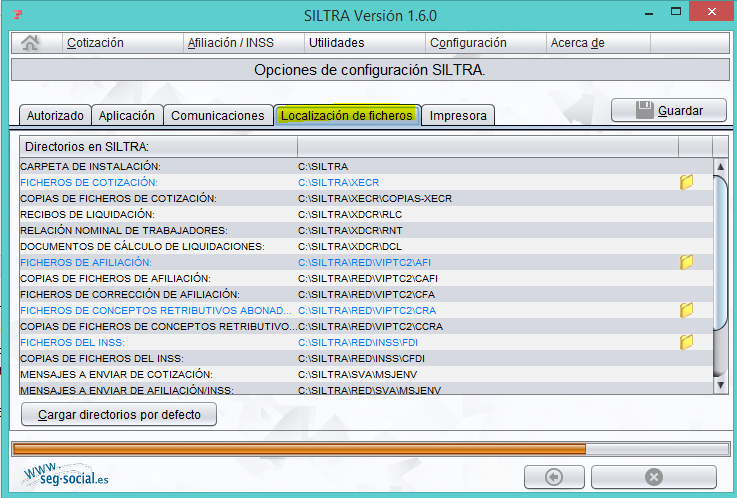Close the SILTRA window
Image resolution: width=737 pixels, height=498 pixels.
(x=712, y=11)
